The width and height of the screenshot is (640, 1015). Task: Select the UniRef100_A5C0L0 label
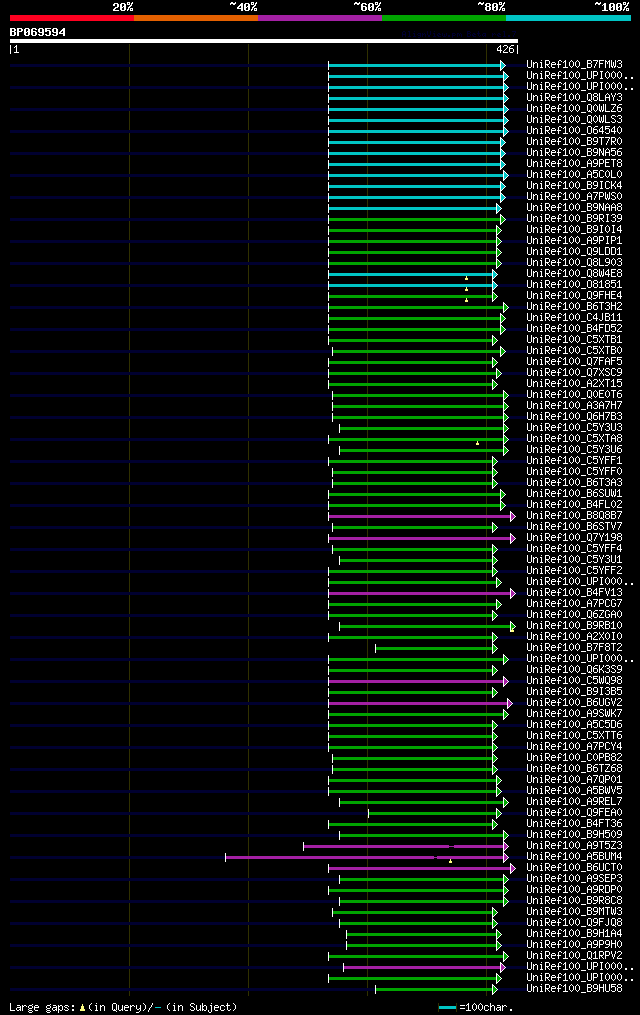pyautogui.click(x=574, y=175)
